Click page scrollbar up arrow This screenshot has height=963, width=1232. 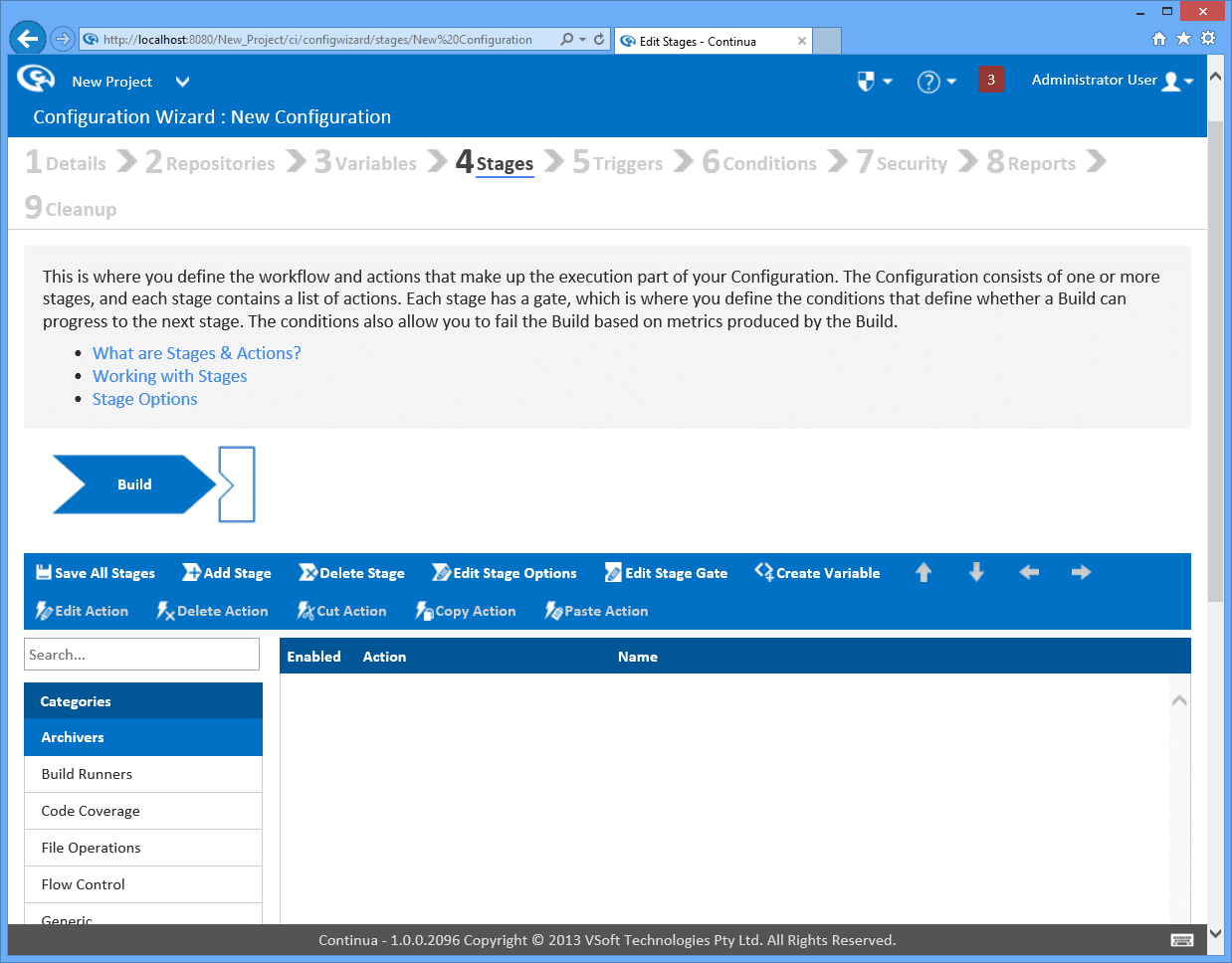click(x=1215, y=76)
